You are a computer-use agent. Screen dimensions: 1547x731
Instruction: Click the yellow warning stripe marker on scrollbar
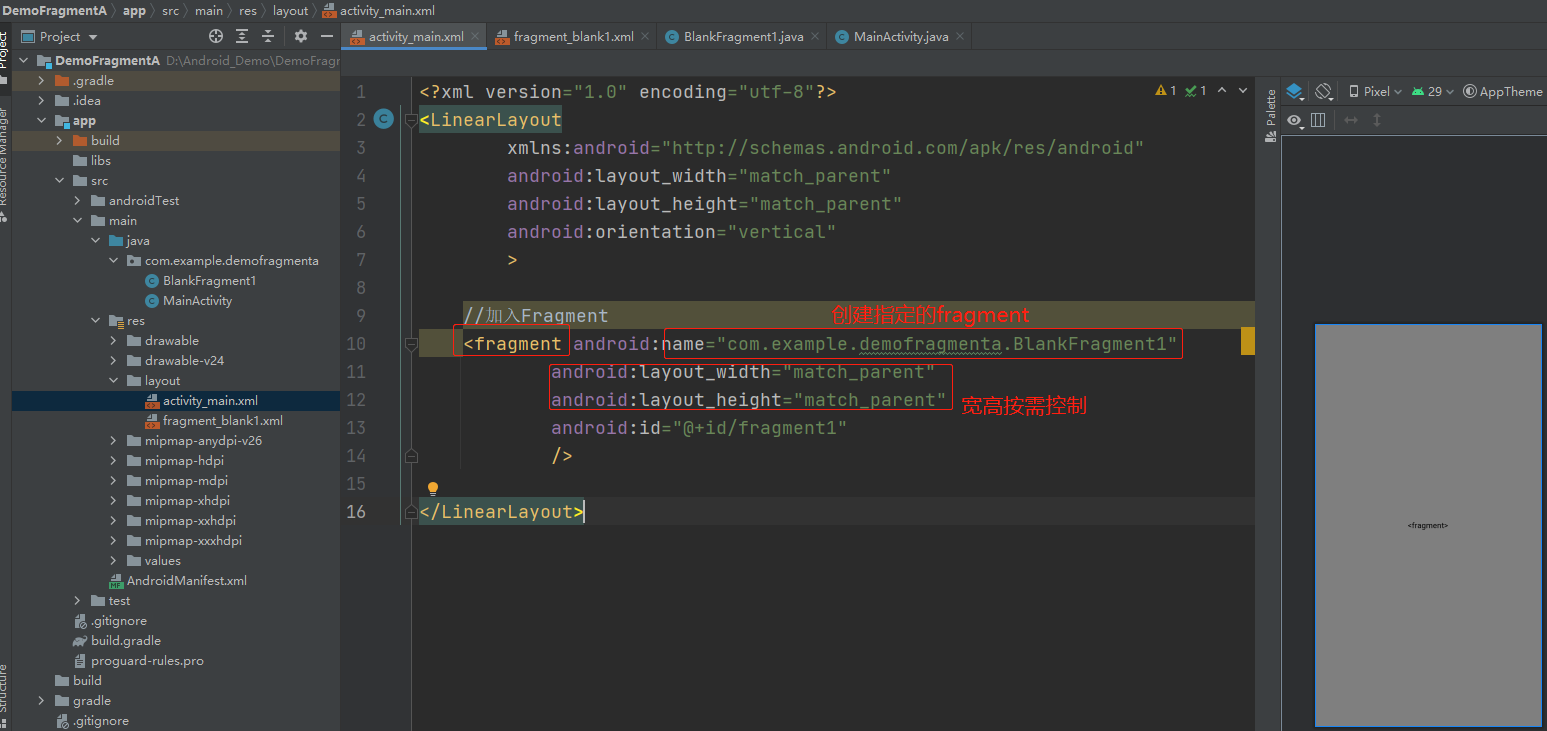pos(1247,341)
